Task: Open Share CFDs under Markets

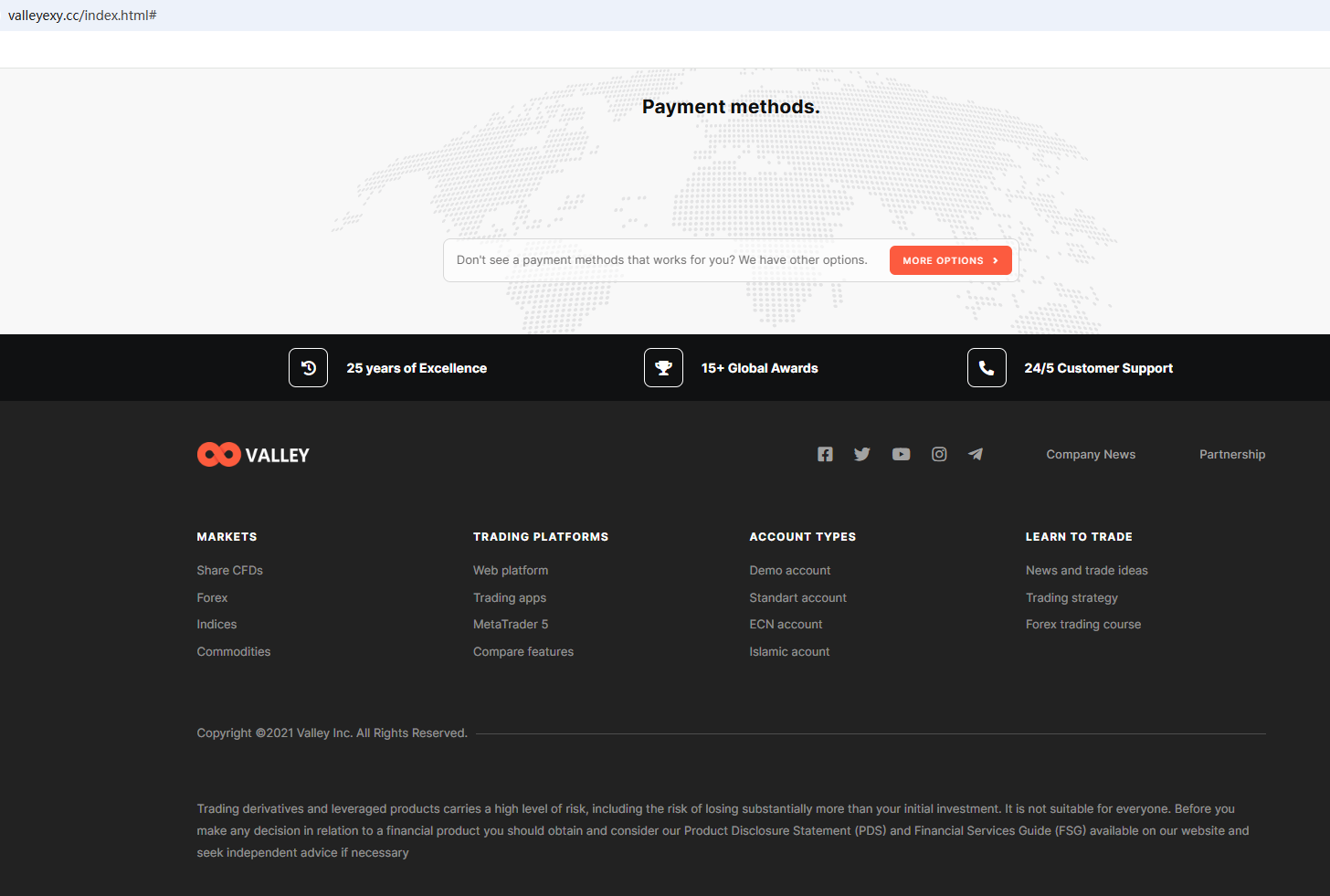Action: point(229,570)
